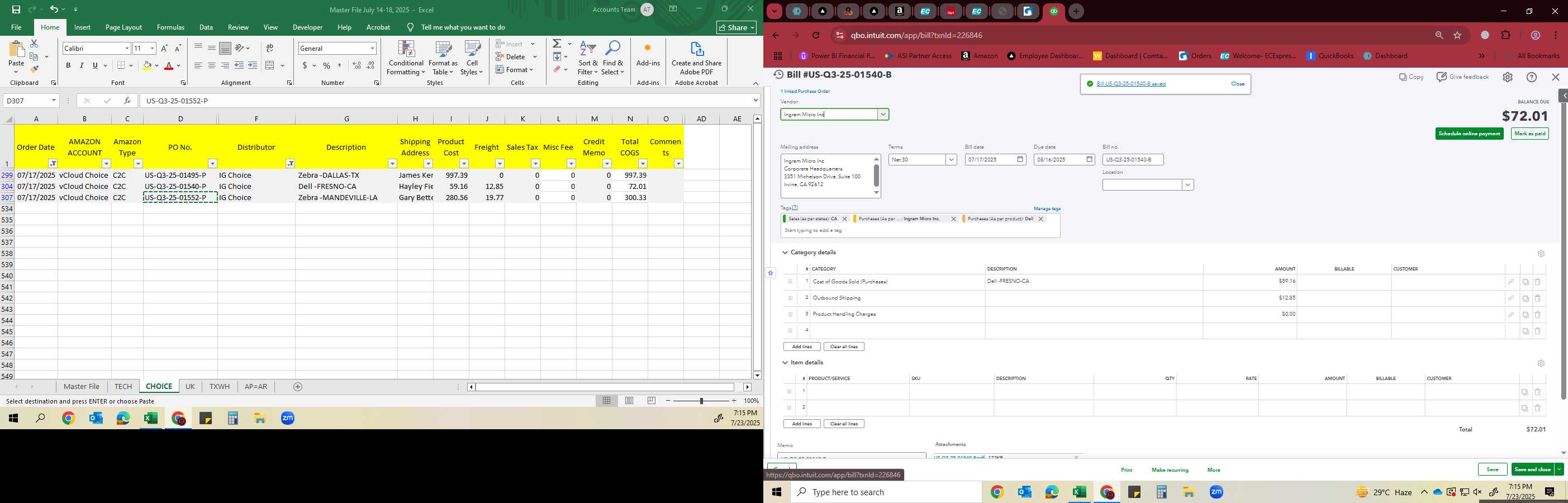The width and height of the screenshot is (1568, 503).
Task: Open the QuickBooks help question icon
Action: coord(1532,77)
